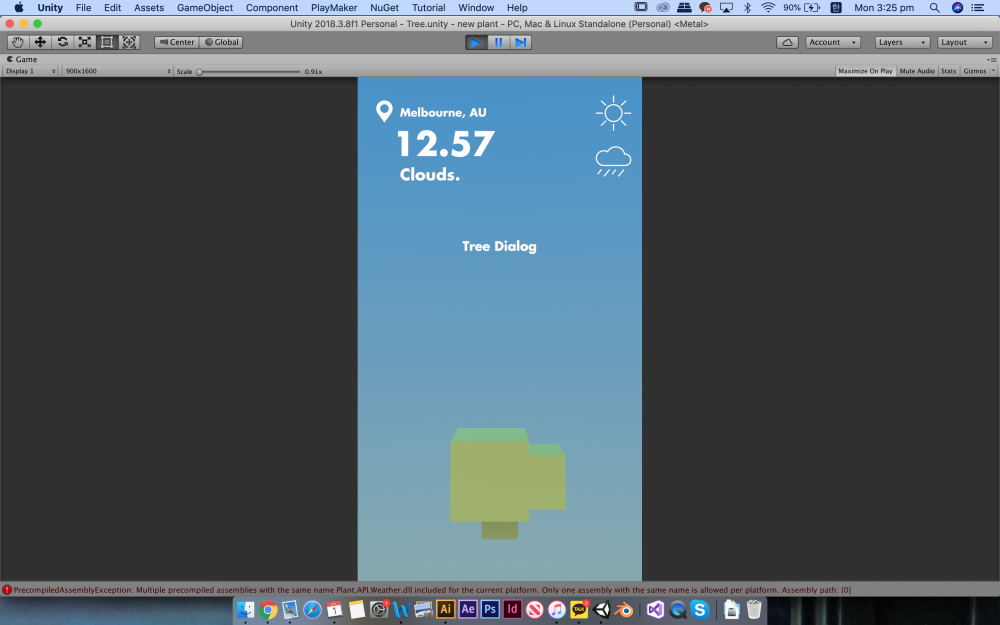Screen dimensions: 1000x625
Task: Open the GameObject menu
Action: (x=205, y=7)
